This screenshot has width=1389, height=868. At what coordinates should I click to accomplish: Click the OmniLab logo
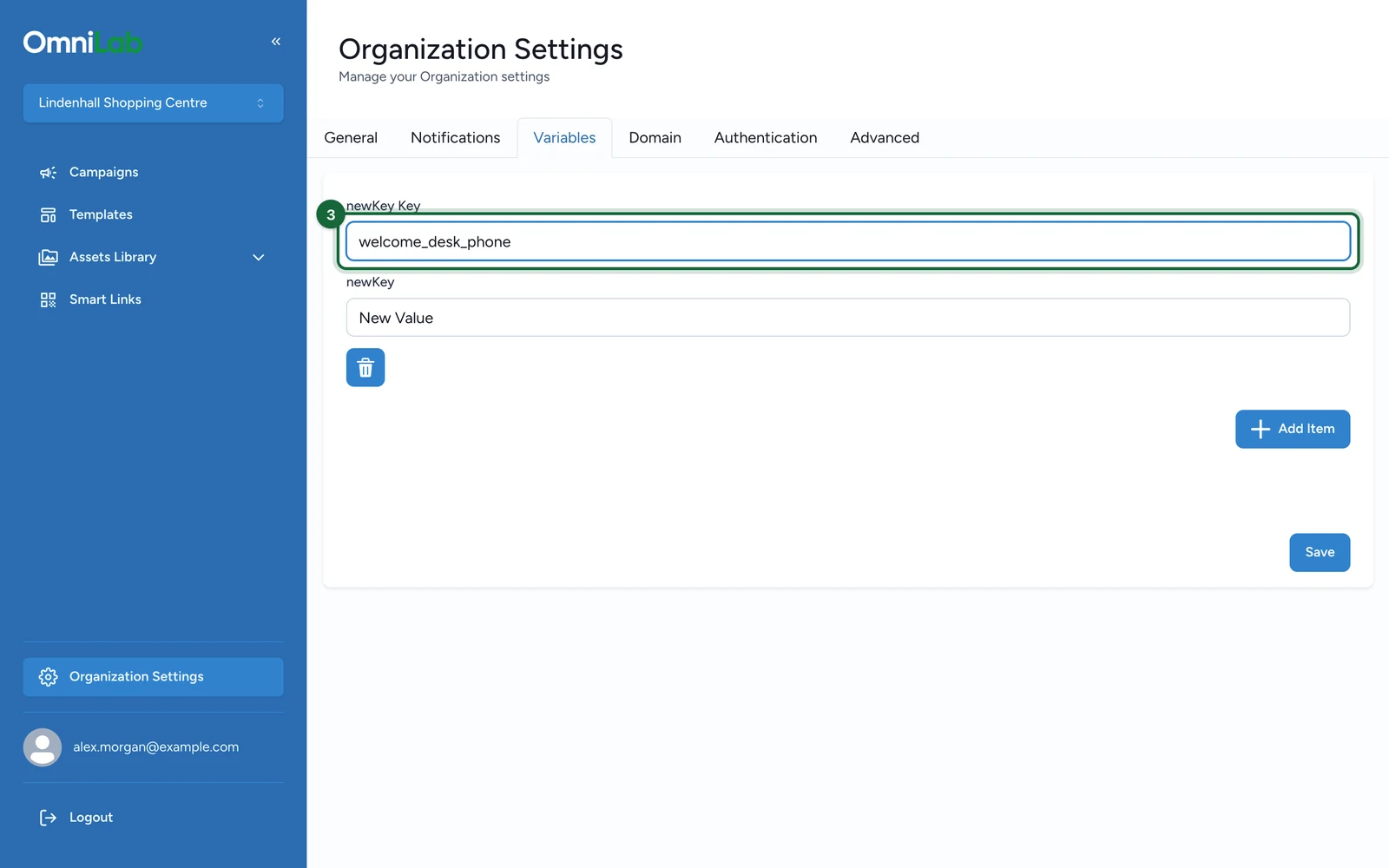tap(82, 43)
